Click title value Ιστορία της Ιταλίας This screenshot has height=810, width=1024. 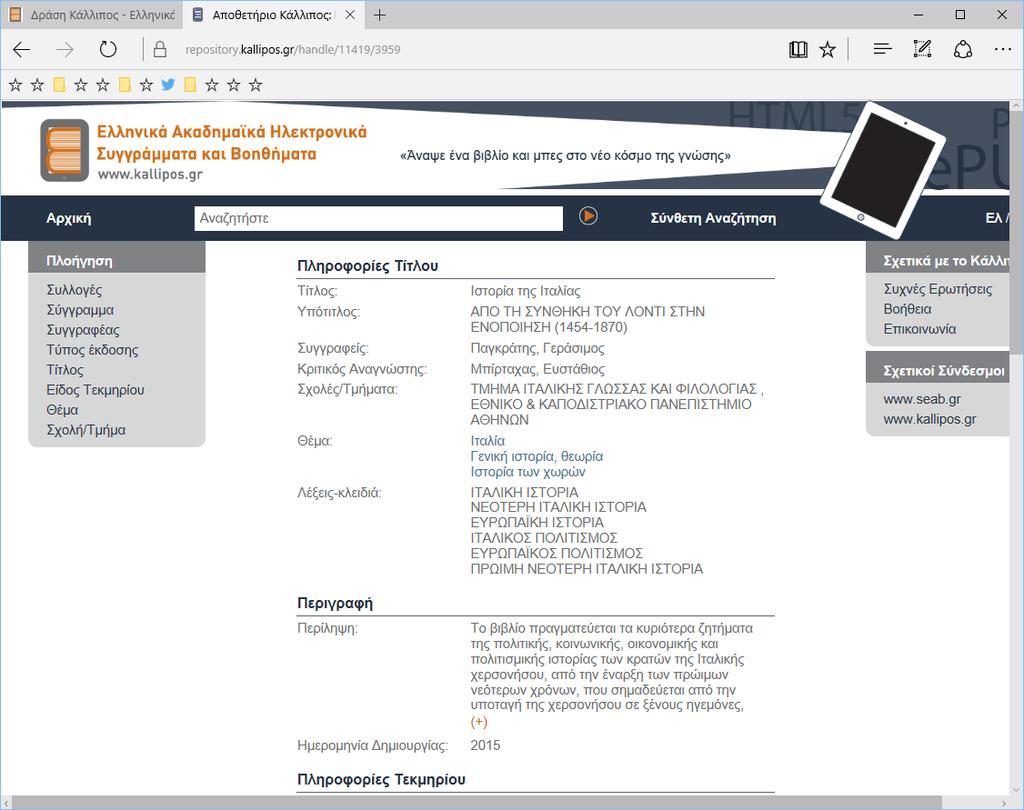coord(525,291)
